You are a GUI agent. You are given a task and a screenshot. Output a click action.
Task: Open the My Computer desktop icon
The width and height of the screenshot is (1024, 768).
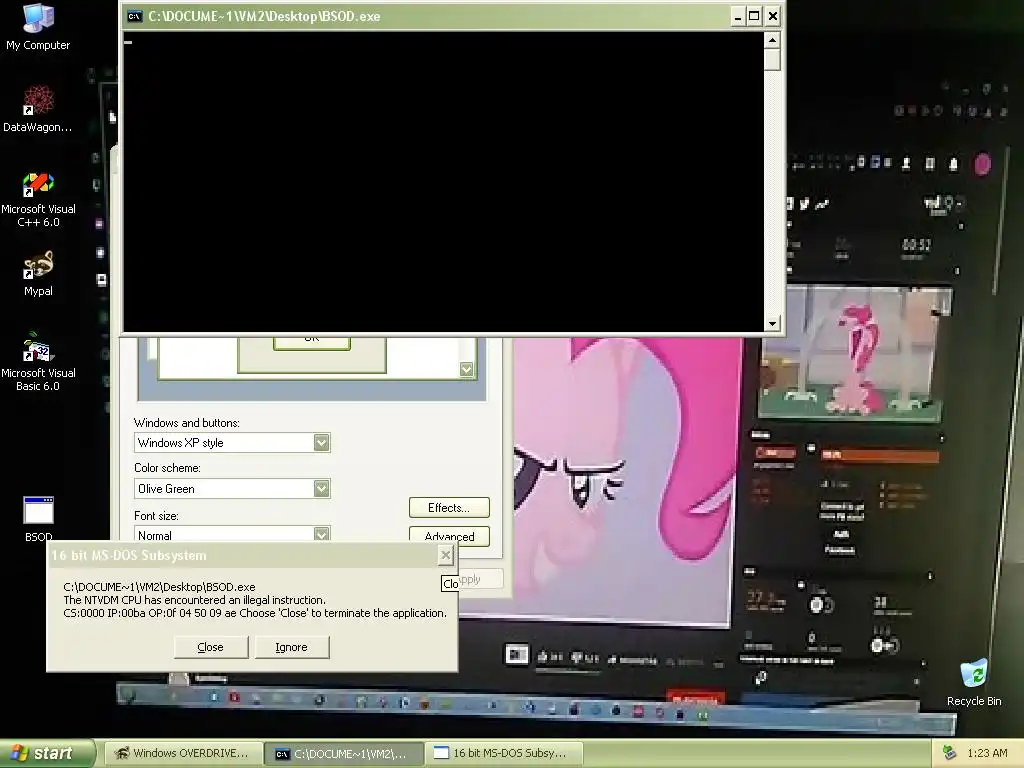pyautogui.click(x=38, y=26)
